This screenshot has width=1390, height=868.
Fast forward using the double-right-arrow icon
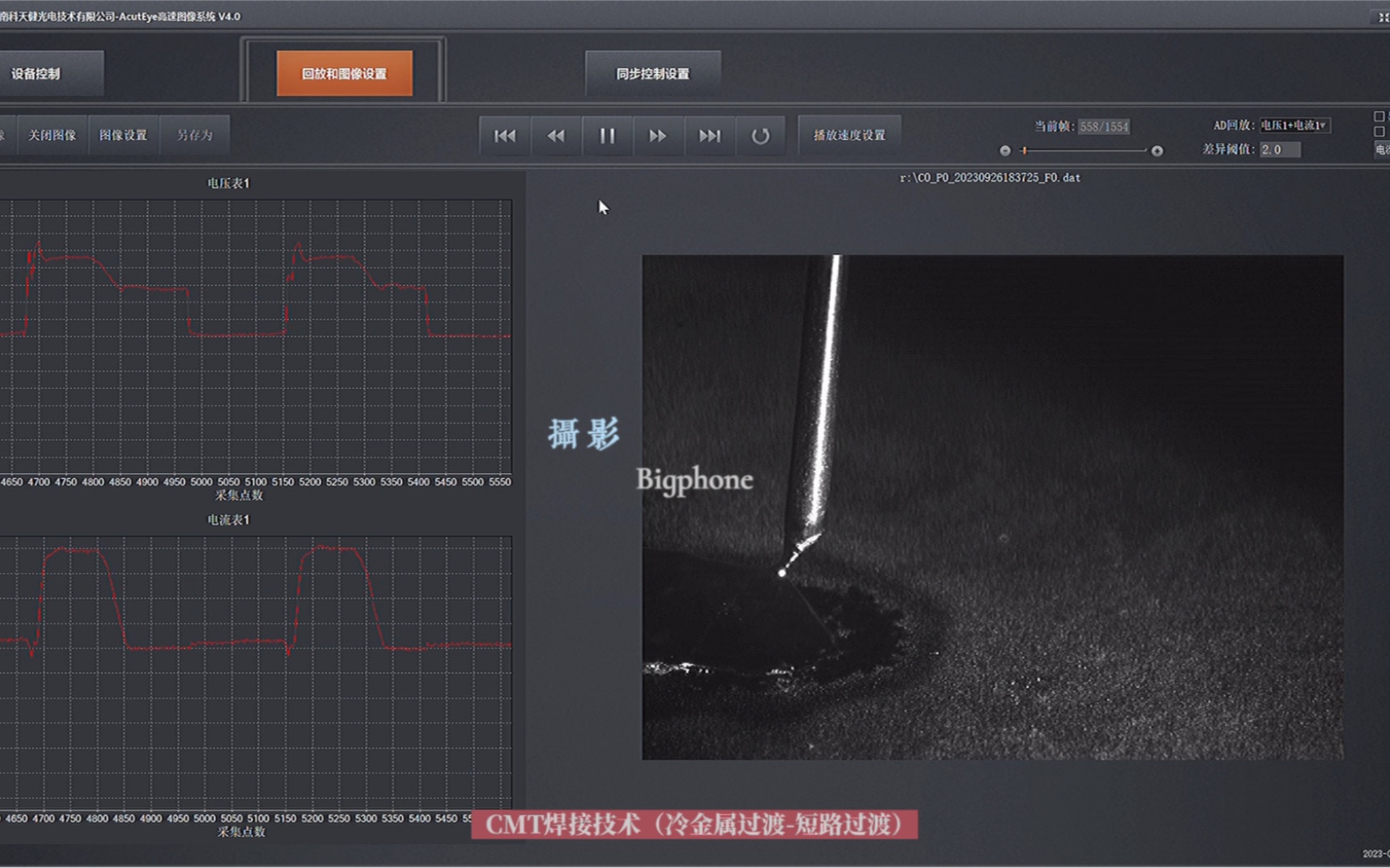(x=659, y=135)
